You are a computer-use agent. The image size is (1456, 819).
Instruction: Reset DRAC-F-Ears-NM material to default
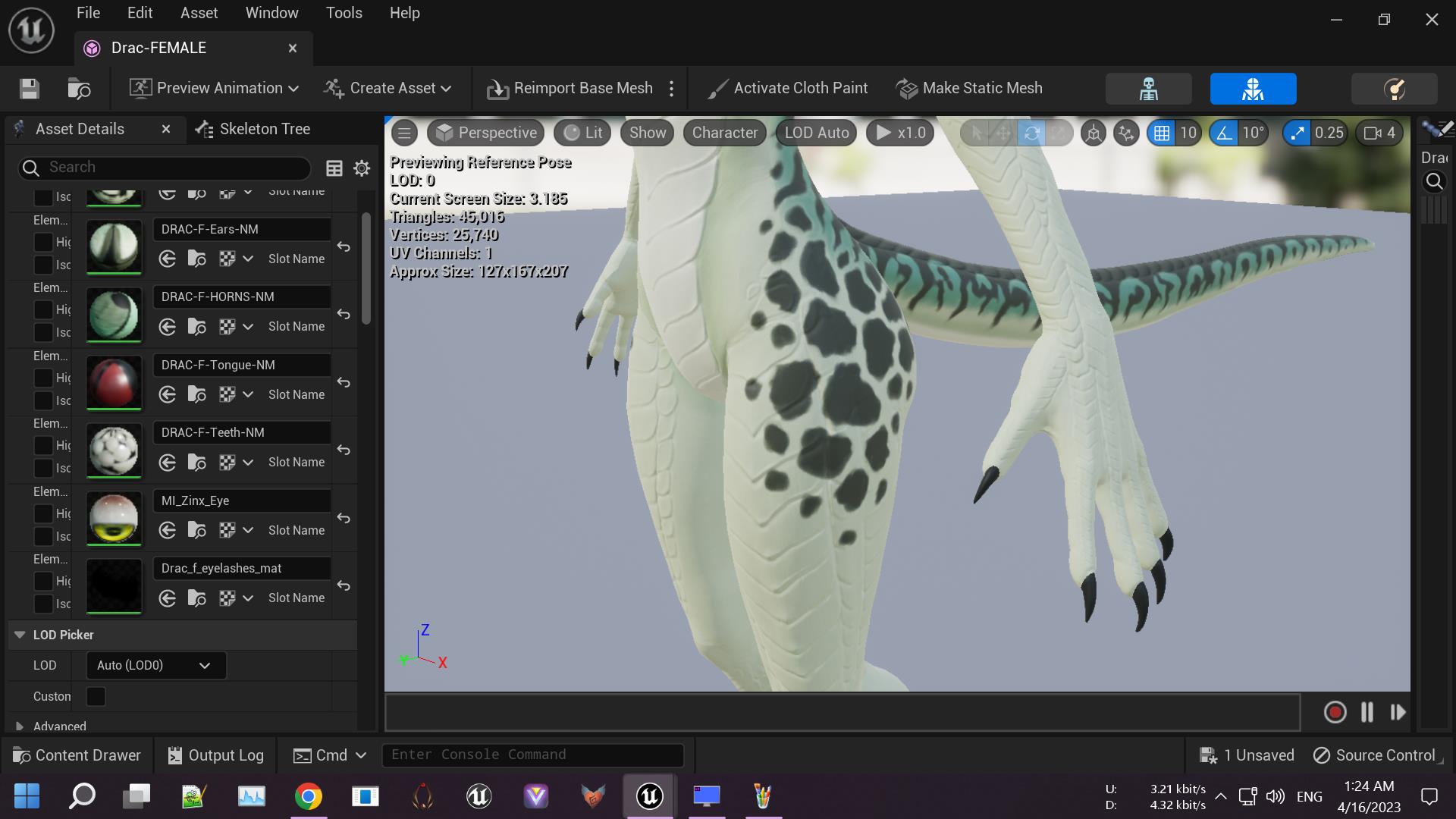pyautogui.click(x=344, y=247)
